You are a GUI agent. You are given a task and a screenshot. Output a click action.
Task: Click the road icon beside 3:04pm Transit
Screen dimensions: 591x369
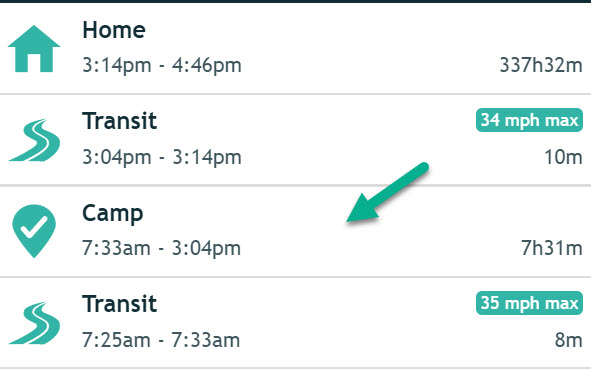coord(34,140)
